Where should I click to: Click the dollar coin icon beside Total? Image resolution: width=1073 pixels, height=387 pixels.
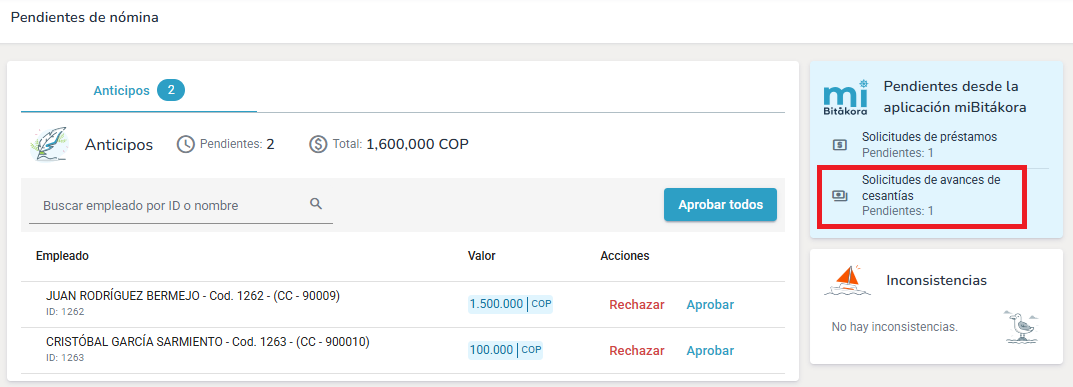(x=318, y=145)
